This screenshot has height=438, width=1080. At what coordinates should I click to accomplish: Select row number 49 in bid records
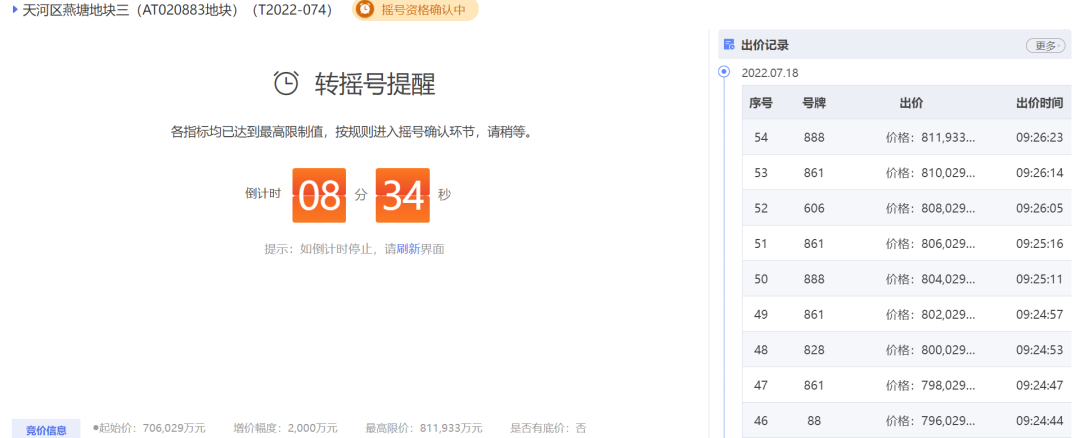(761, 315)
